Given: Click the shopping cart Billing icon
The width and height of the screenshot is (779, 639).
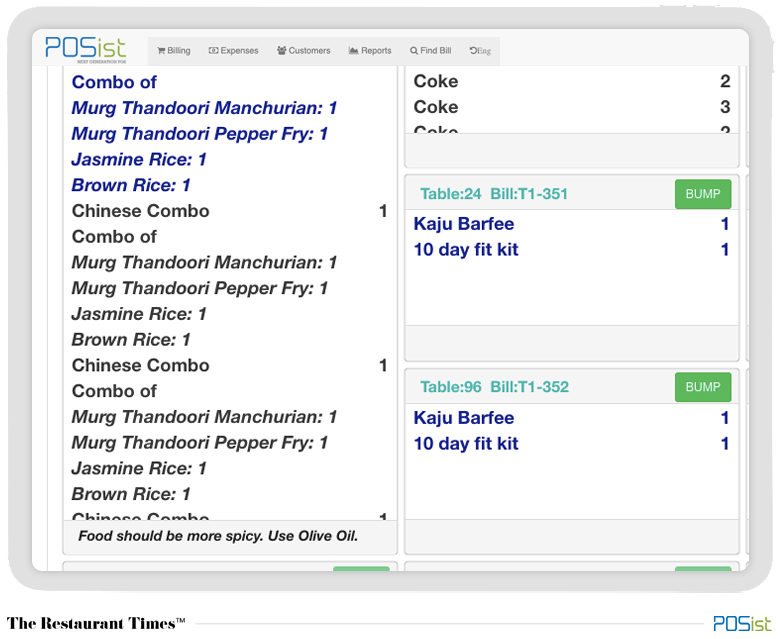Looking at the screenshot, I should tap(161, 51).
